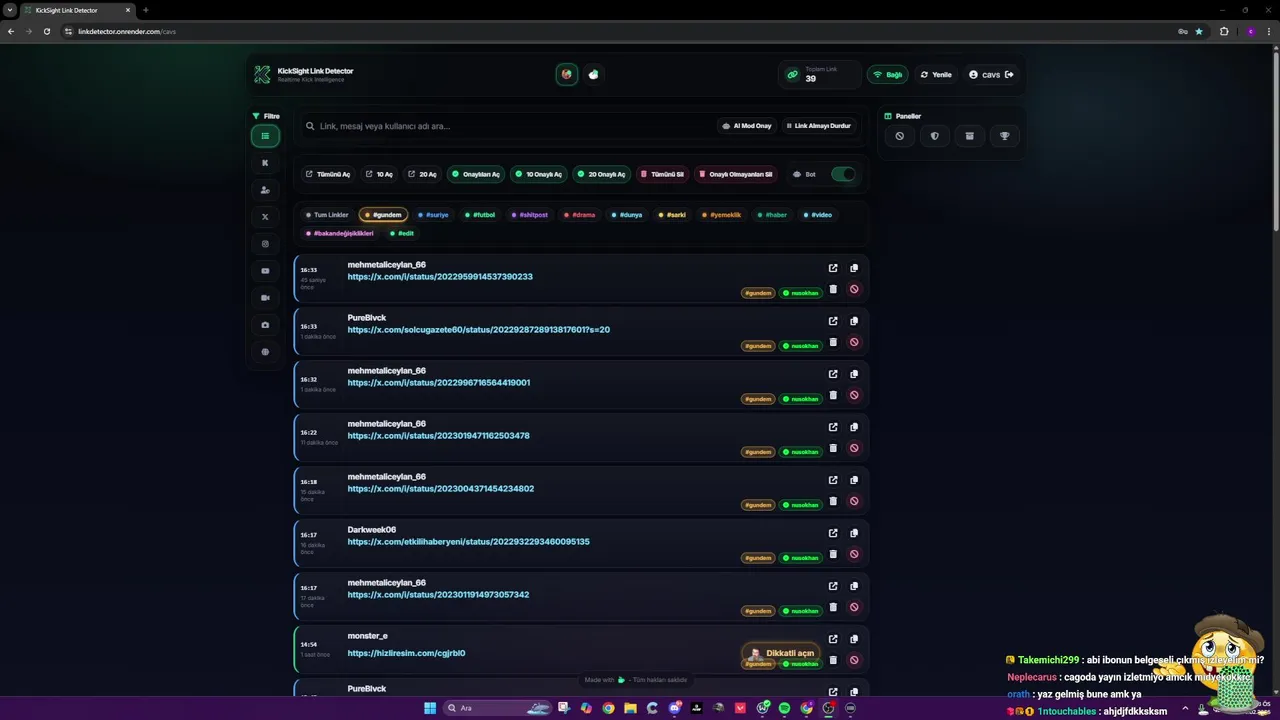Select the #dunya category tab
This screenshot has width=1280, height=720.
click(627, 215)
